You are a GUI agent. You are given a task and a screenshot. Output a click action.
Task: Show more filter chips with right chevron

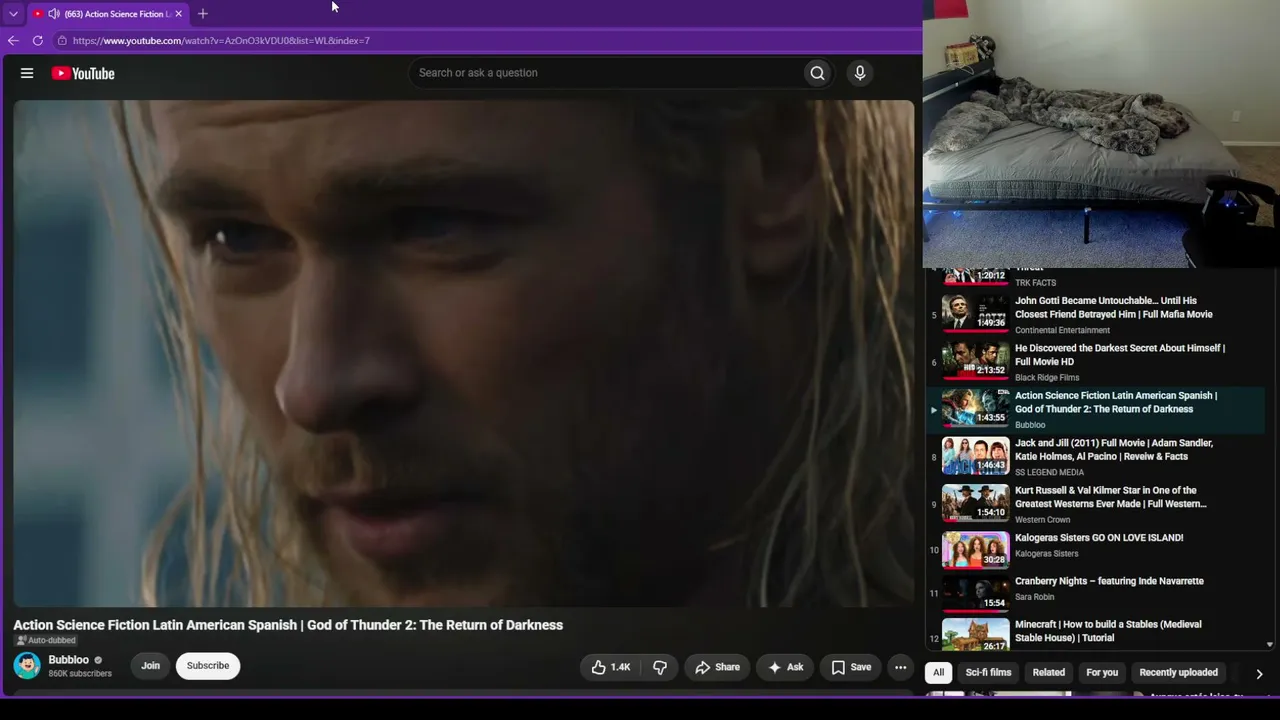(1259, 673)
